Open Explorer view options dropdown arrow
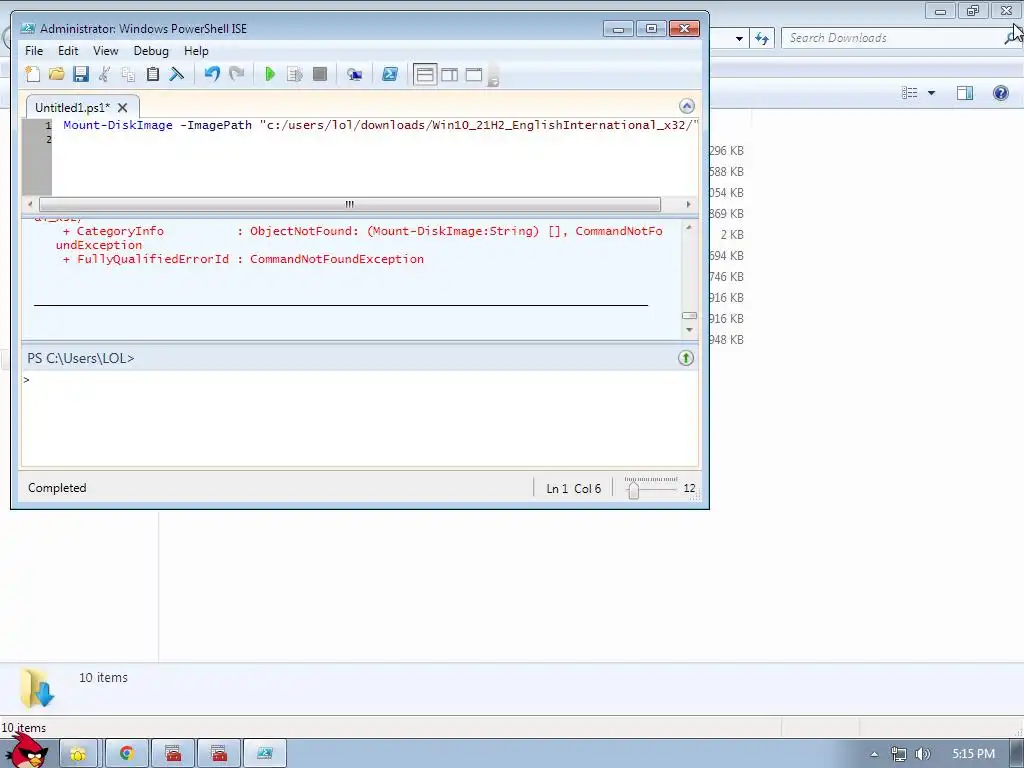 931,93
